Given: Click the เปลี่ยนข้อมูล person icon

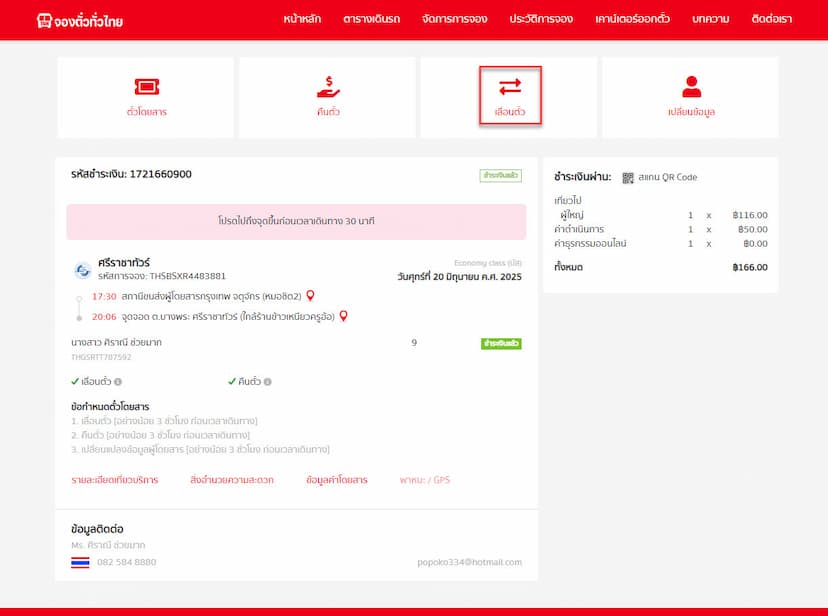Looking at the screenshot, I should [691, 87].
